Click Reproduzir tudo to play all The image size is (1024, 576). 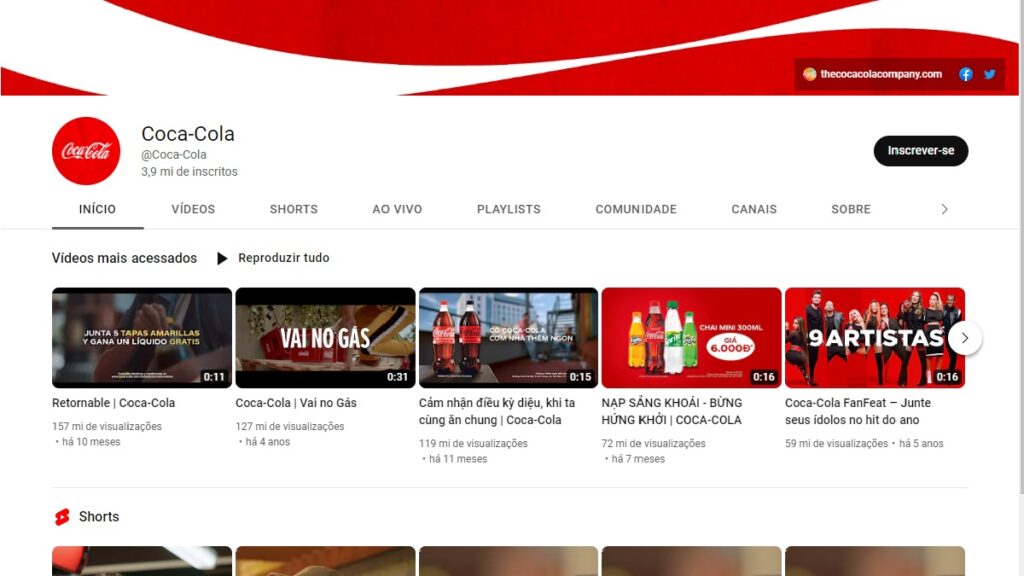point(283,258)
